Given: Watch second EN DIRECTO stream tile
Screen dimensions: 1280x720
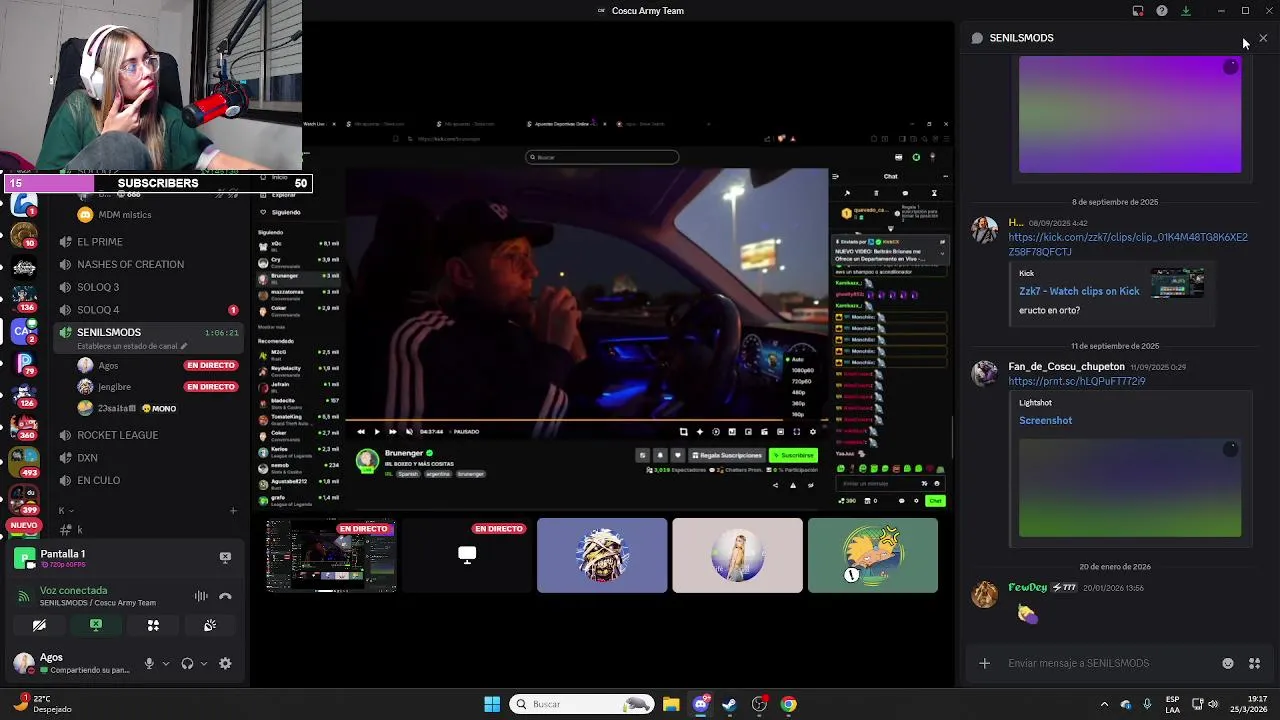Looking at the screenshot, I should (466, 556).
